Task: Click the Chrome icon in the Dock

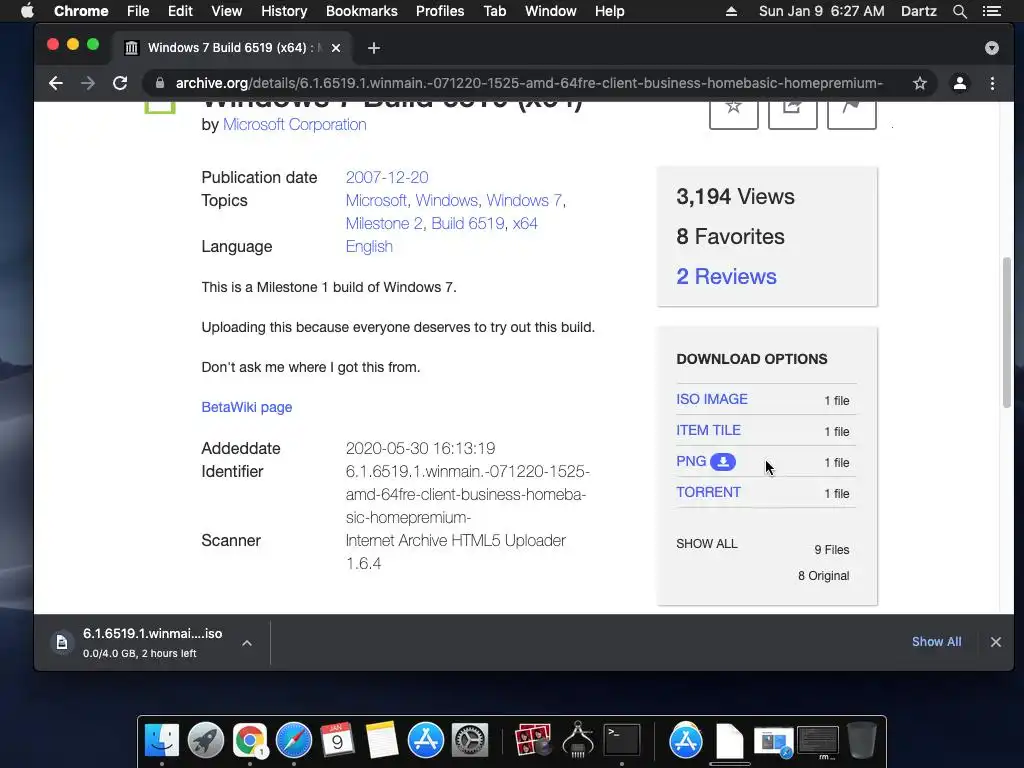Action: [x=249, y=741]
